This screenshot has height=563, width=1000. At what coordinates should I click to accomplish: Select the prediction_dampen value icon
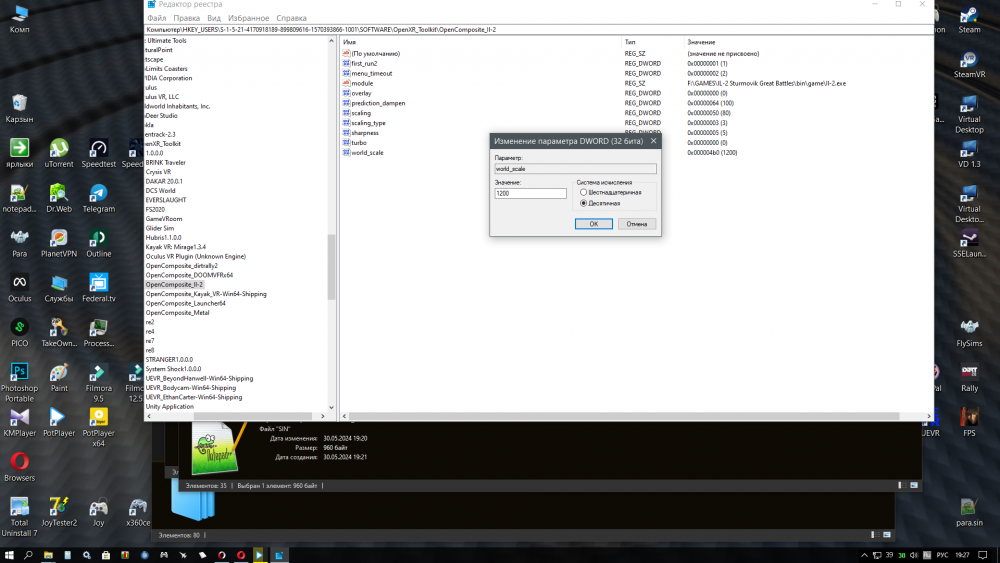click(x=346, y=103)
